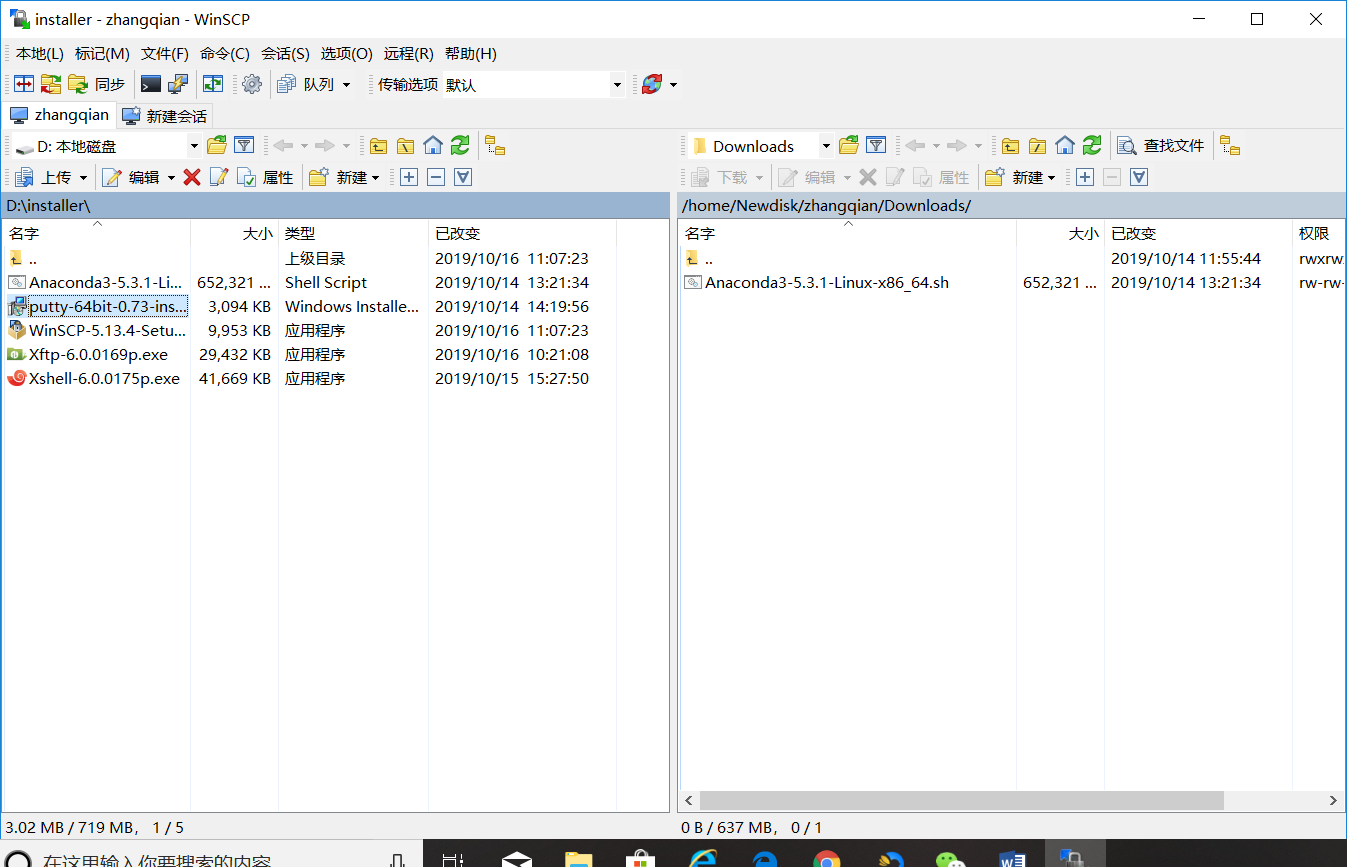Open the 选项(O) menu
The height and width of the screenshot is (867, 1347).
(x=346, y=54)
